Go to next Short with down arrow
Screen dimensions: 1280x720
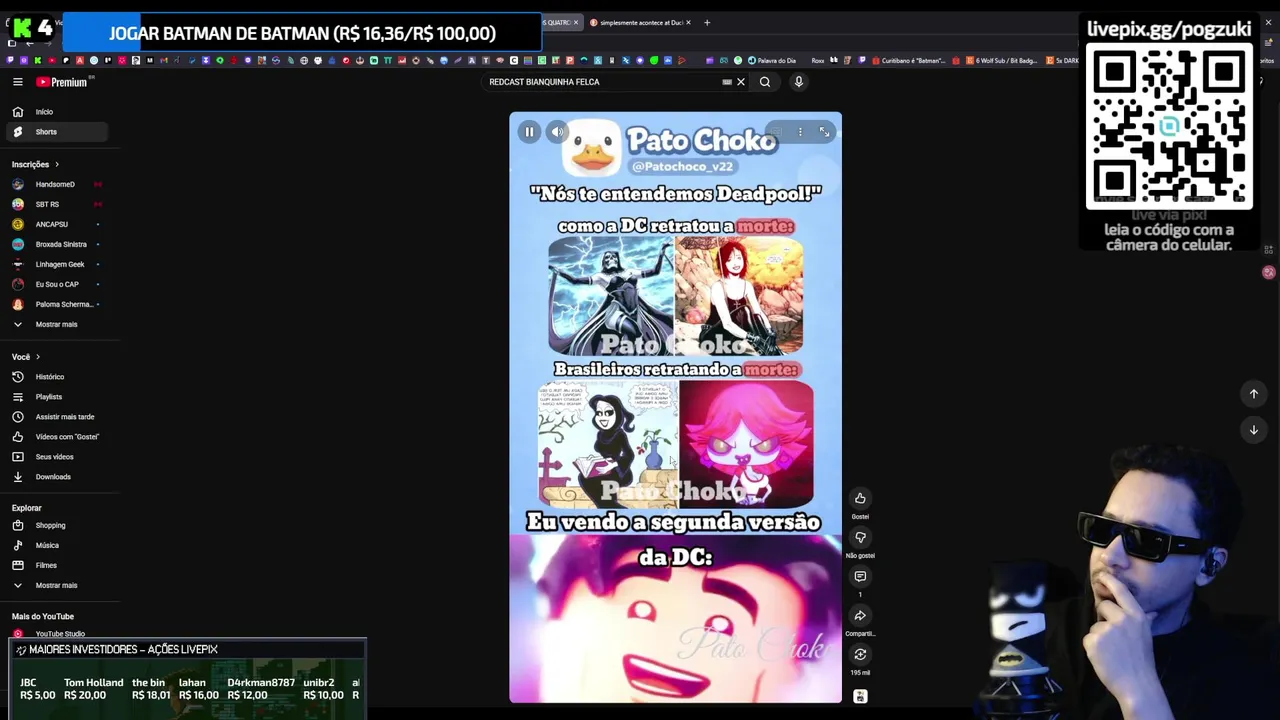[x=1253, y=430]
